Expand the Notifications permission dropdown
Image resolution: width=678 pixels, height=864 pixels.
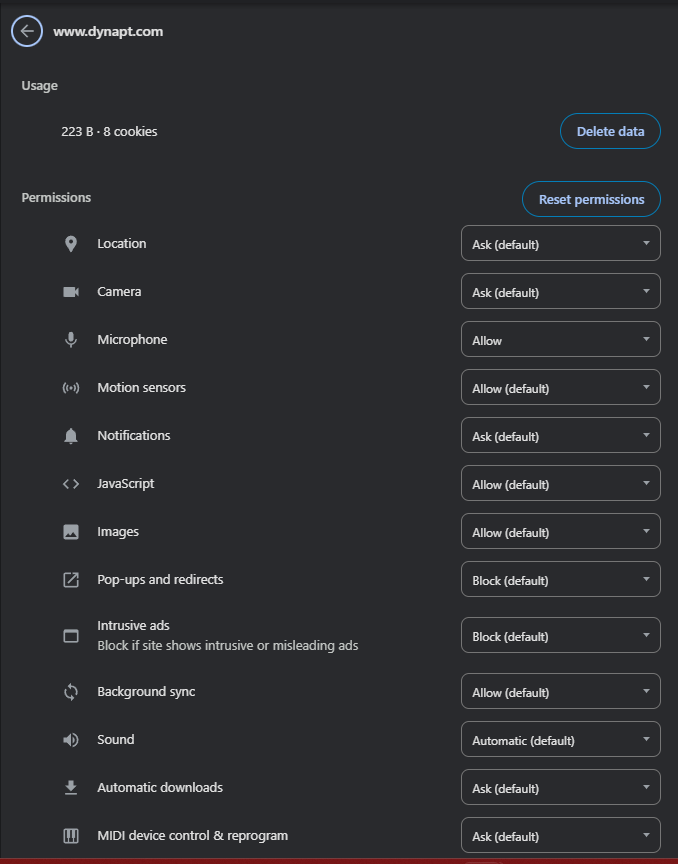560,436
